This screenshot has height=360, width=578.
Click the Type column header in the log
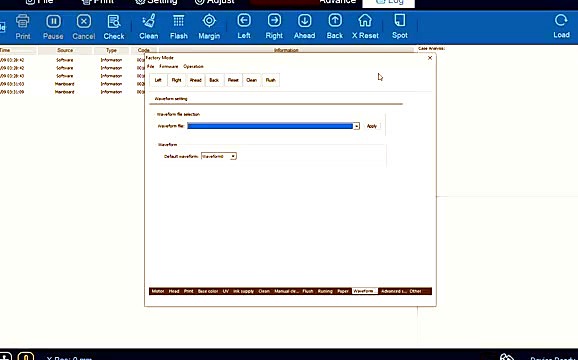tap(111, 50)
